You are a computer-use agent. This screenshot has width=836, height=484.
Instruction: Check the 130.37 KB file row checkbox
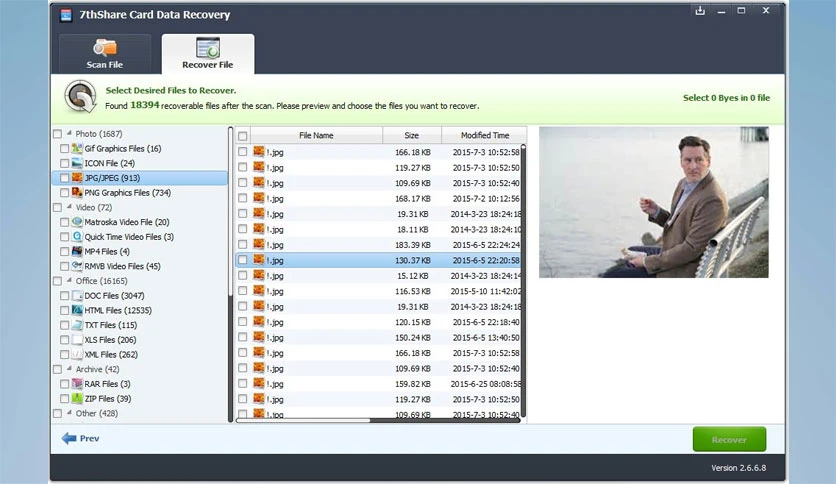(243, 260)
